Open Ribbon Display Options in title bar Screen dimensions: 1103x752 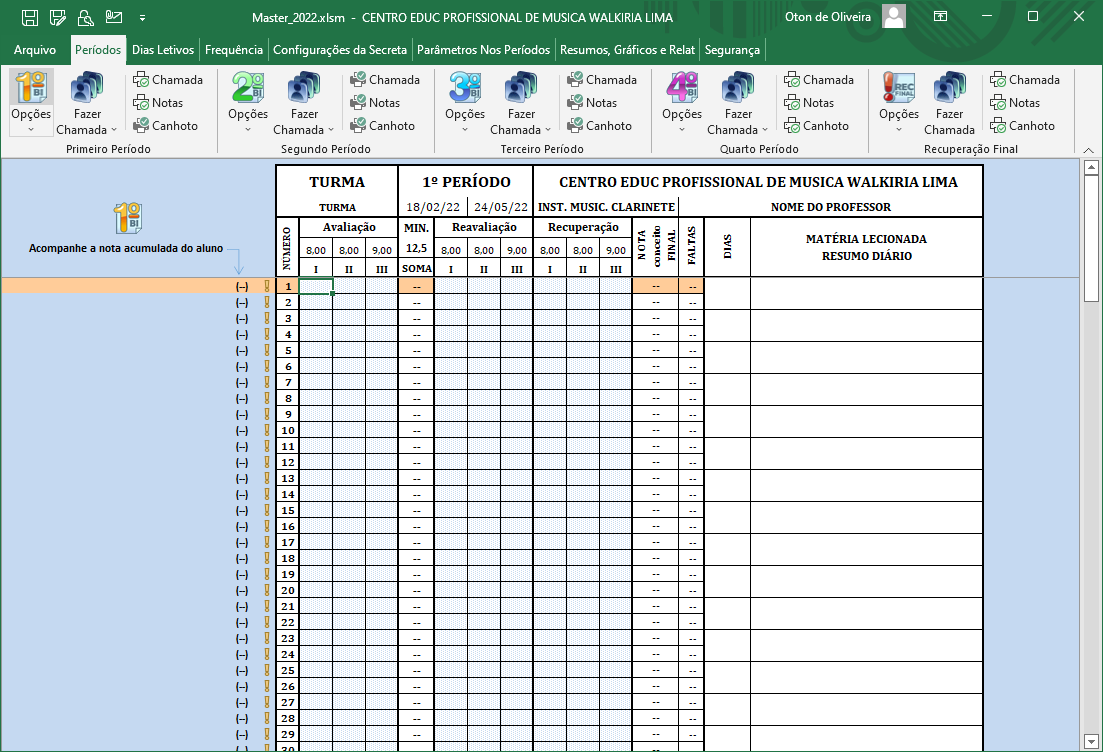pyautogui.click(x=940, y=17)
